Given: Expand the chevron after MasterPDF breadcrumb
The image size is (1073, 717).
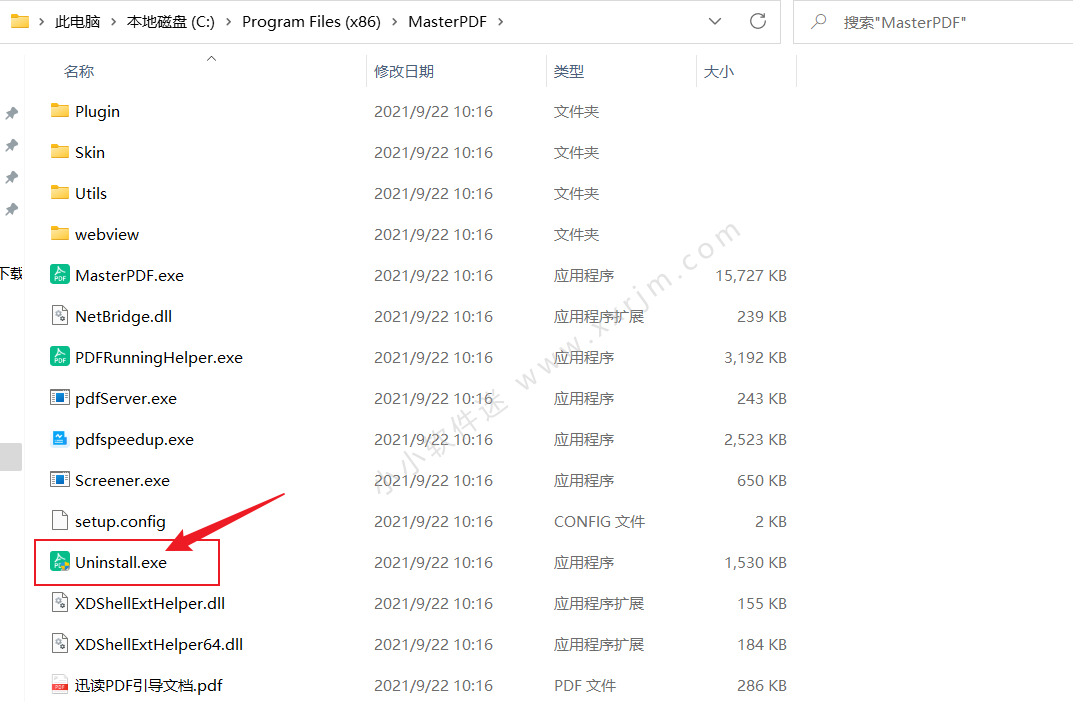Looking at the screenshot, I should (500, 22).
